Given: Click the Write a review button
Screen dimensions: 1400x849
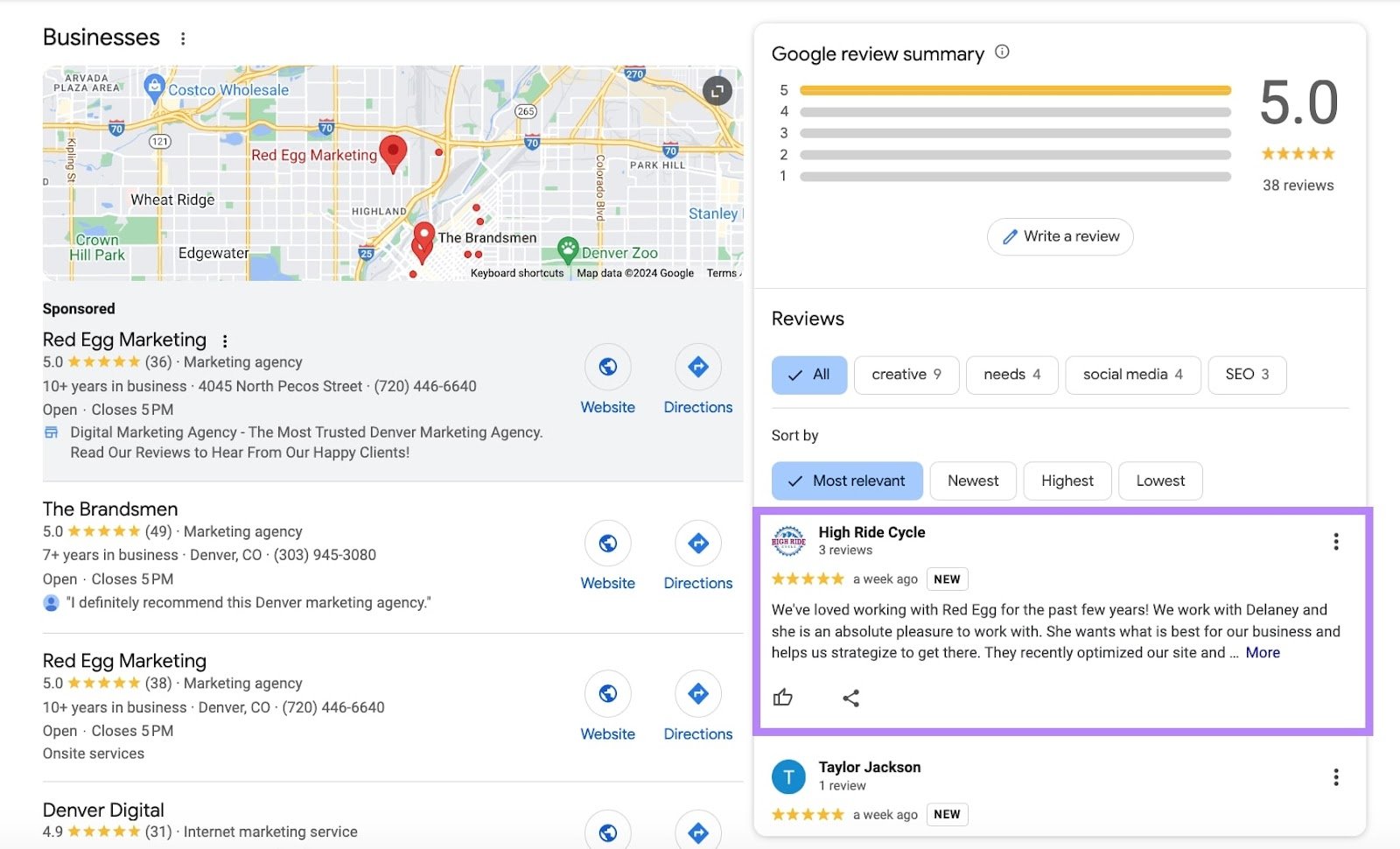Looking at the screenshot, I should [x=1060, y=236].
